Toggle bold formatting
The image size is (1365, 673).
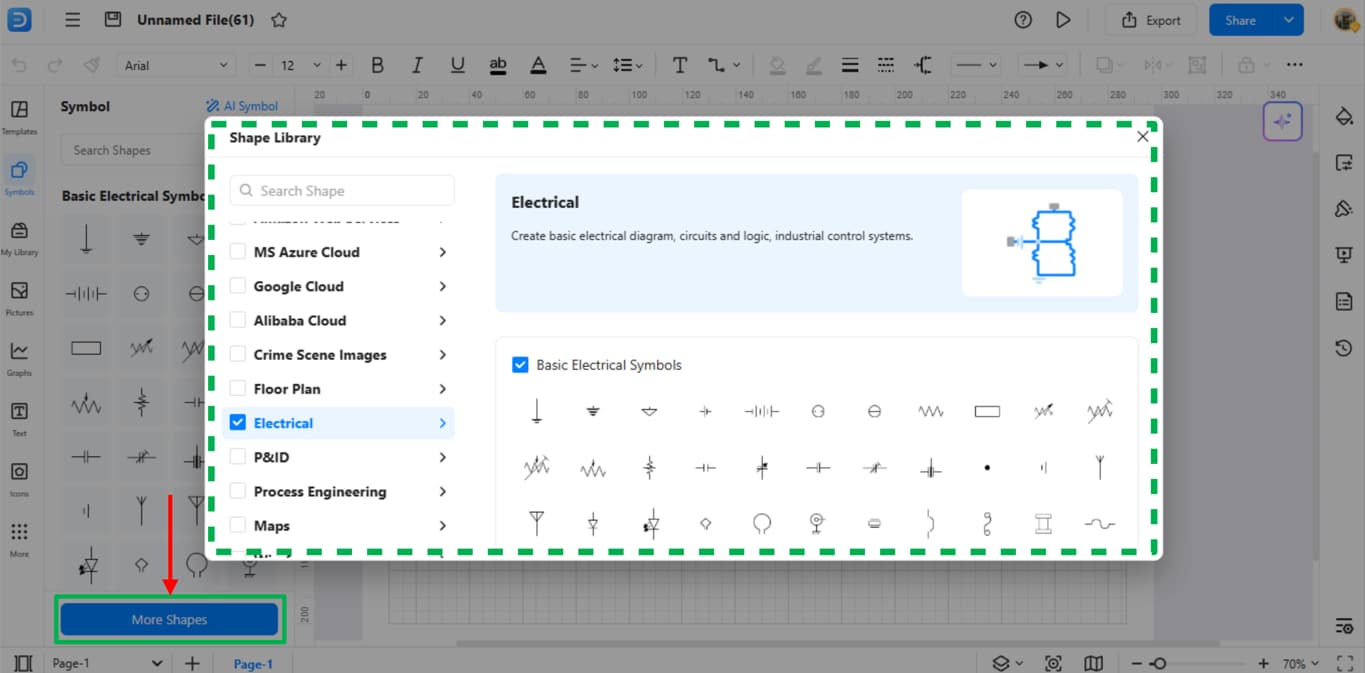pyautogui.click(x=377, y=65)
